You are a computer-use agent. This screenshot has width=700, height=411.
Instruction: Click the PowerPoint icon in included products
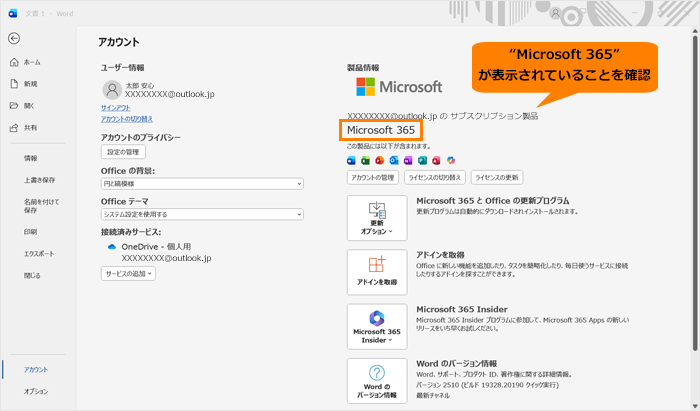click(x=380, y=160)
